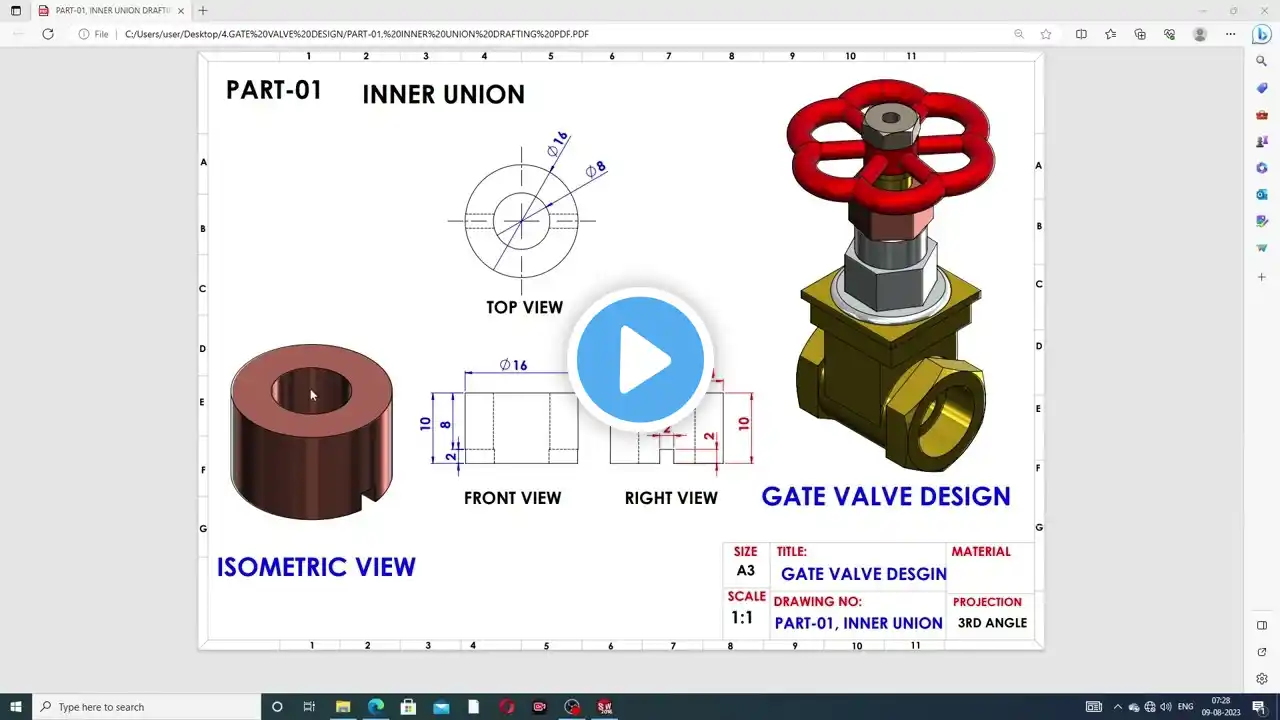Click the "INNER UNION" drawing heading
1280x720 pixels.
tap(443, 94)
